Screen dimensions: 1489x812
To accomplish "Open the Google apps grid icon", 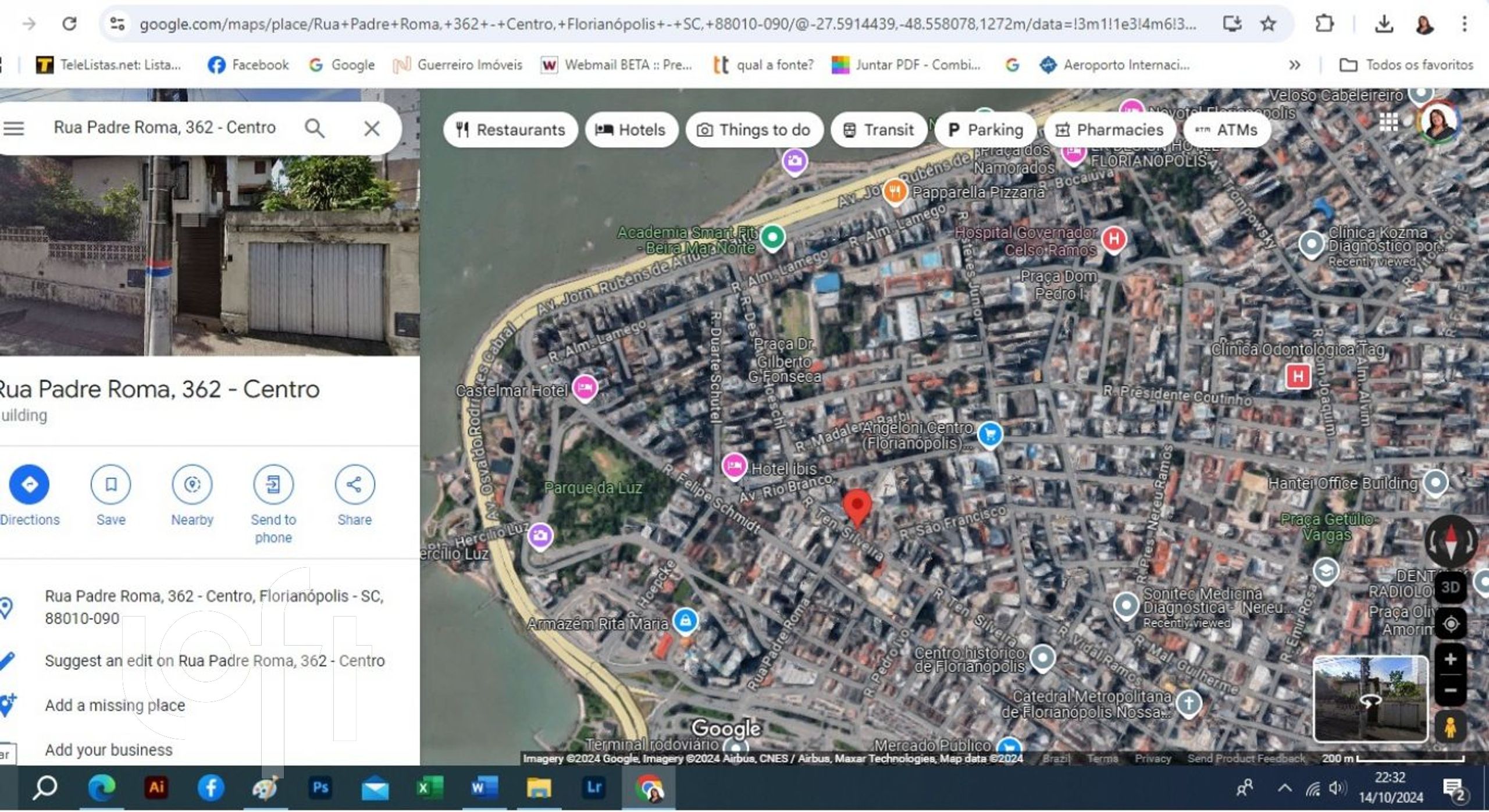I will coord(1388,122).
